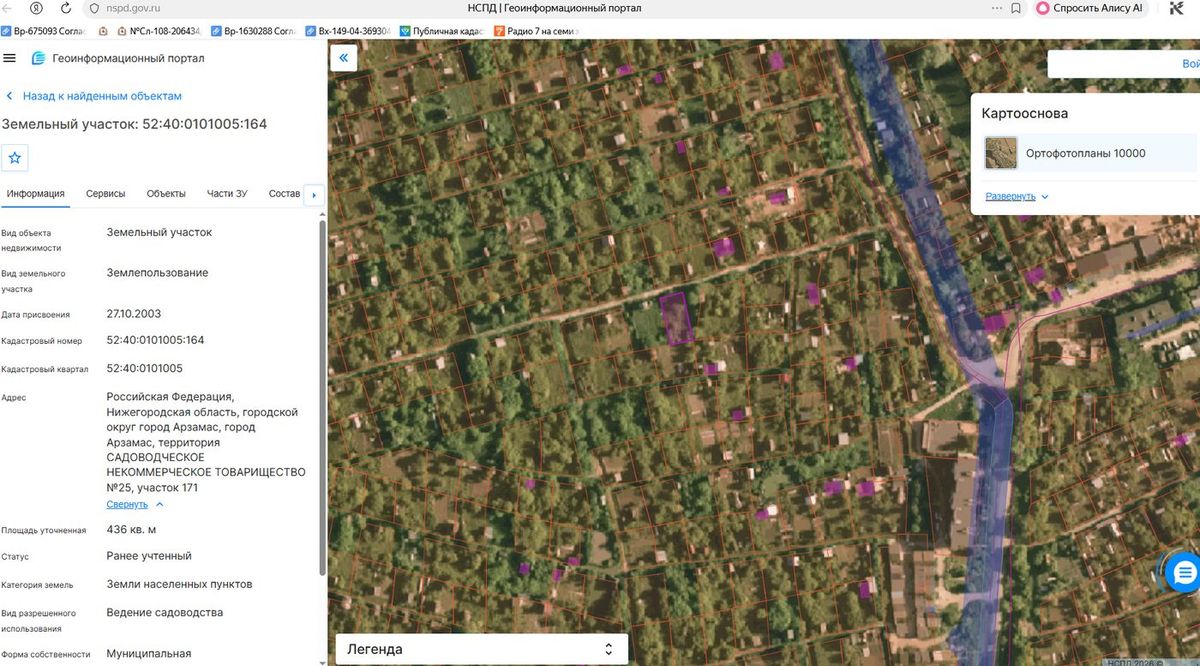Click the site protection shield icon
Screen dimensions: 1200x666
(94, 8)
